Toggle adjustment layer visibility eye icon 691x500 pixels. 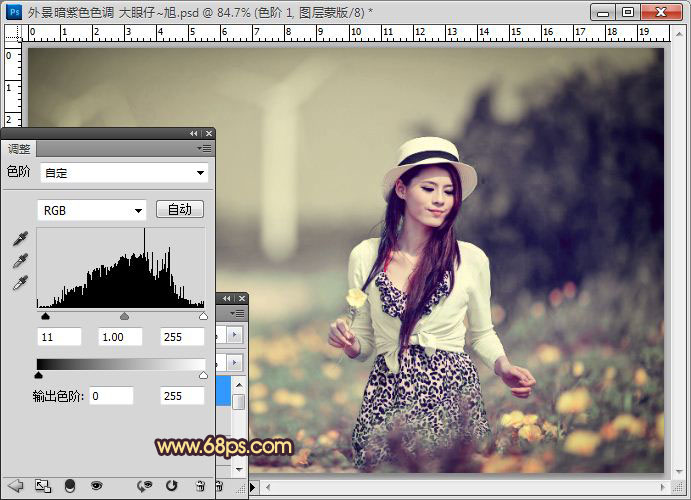[97, 486]
